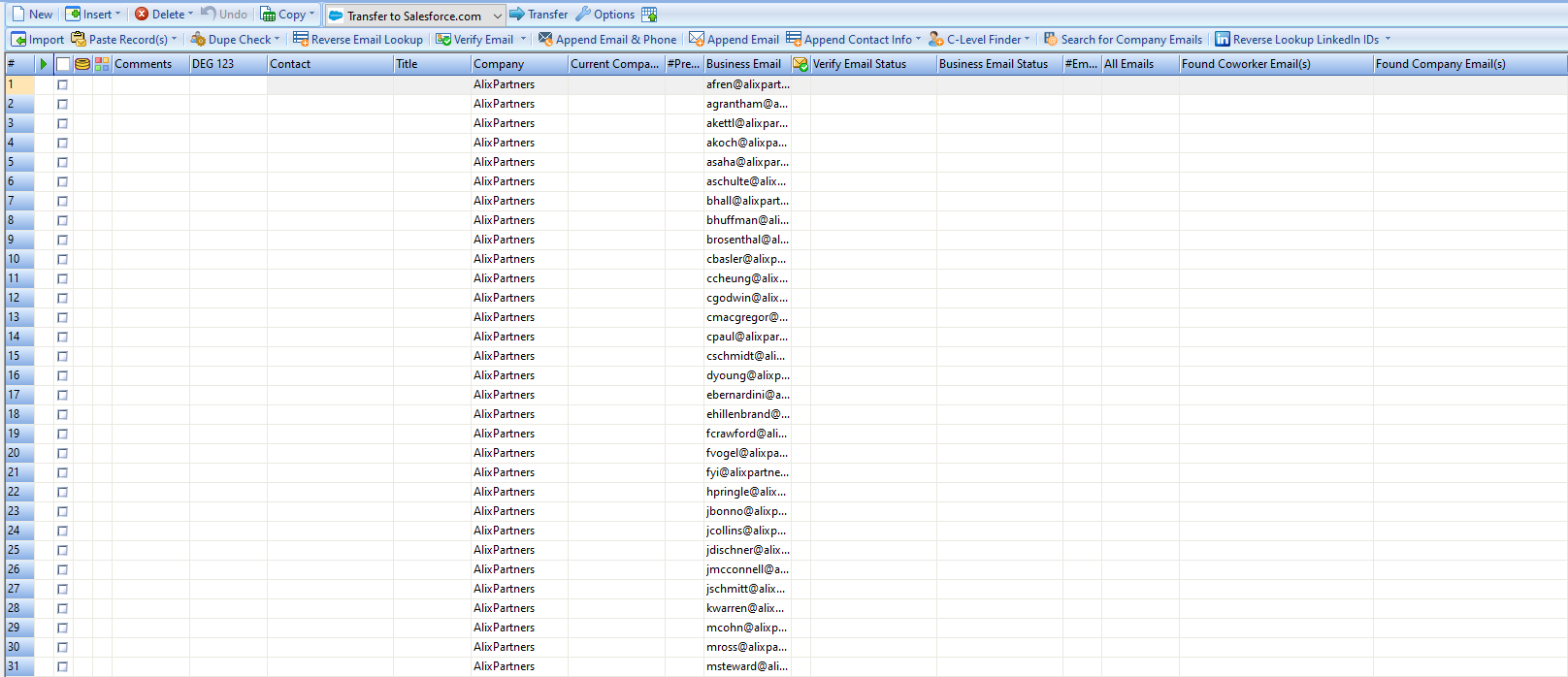Click the grid export icon after Options
The height and width of the screenshot is (677, 1568).
coord(649,15)
